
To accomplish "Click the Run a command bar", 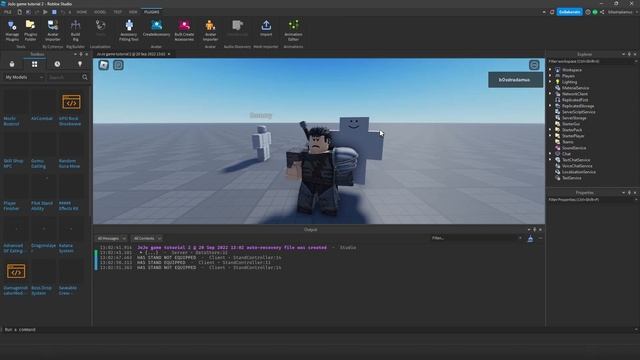I will pos(318,329).
